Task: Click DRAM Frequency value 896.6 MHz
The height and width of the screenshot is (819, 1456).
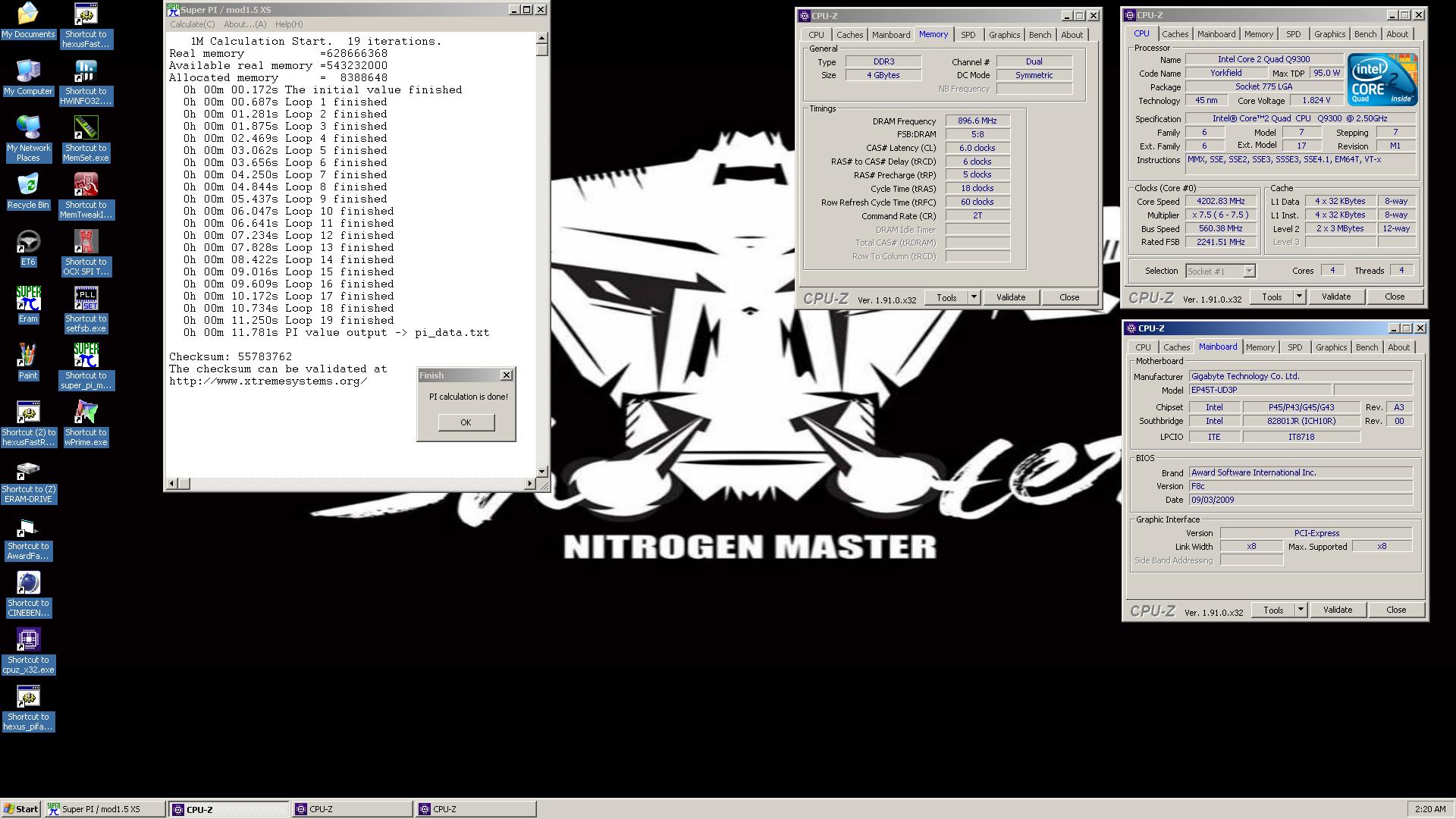Action: [x=977, y=121]
